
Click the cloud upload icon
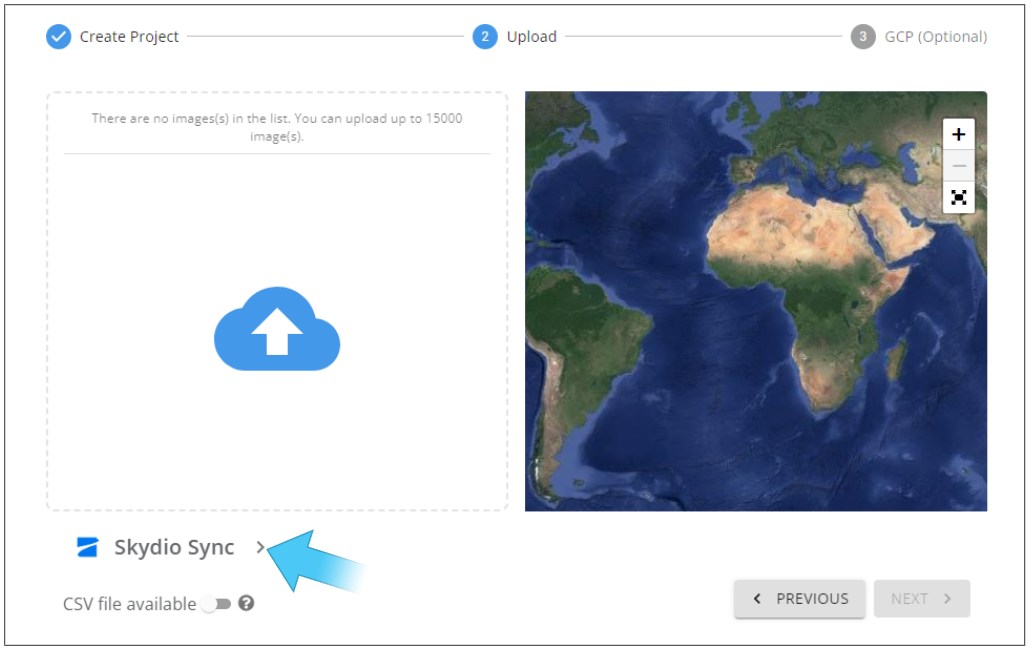click(277, 329)
